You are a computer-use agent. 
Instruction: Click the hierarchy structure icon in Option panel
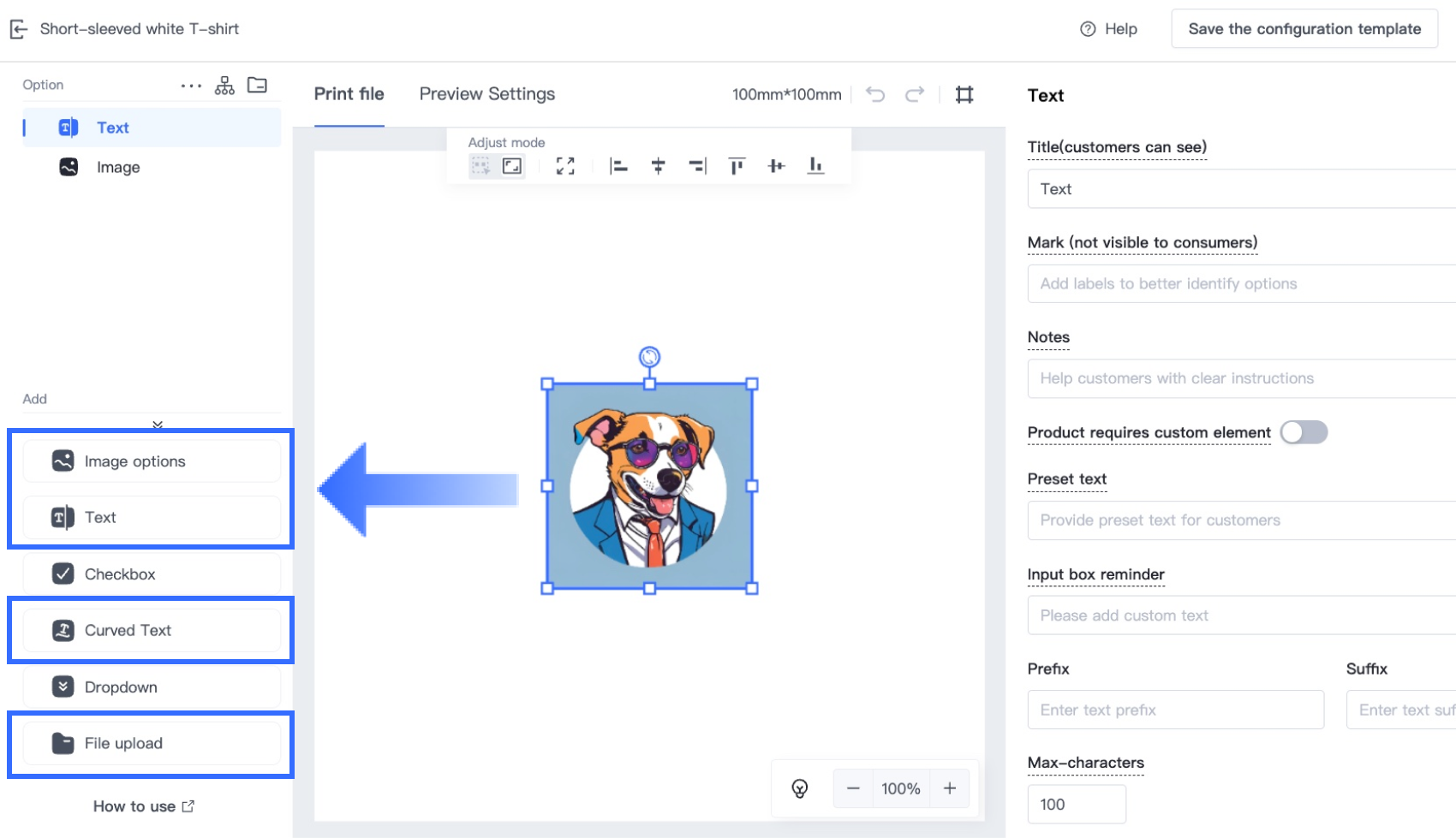coord(224,86)
